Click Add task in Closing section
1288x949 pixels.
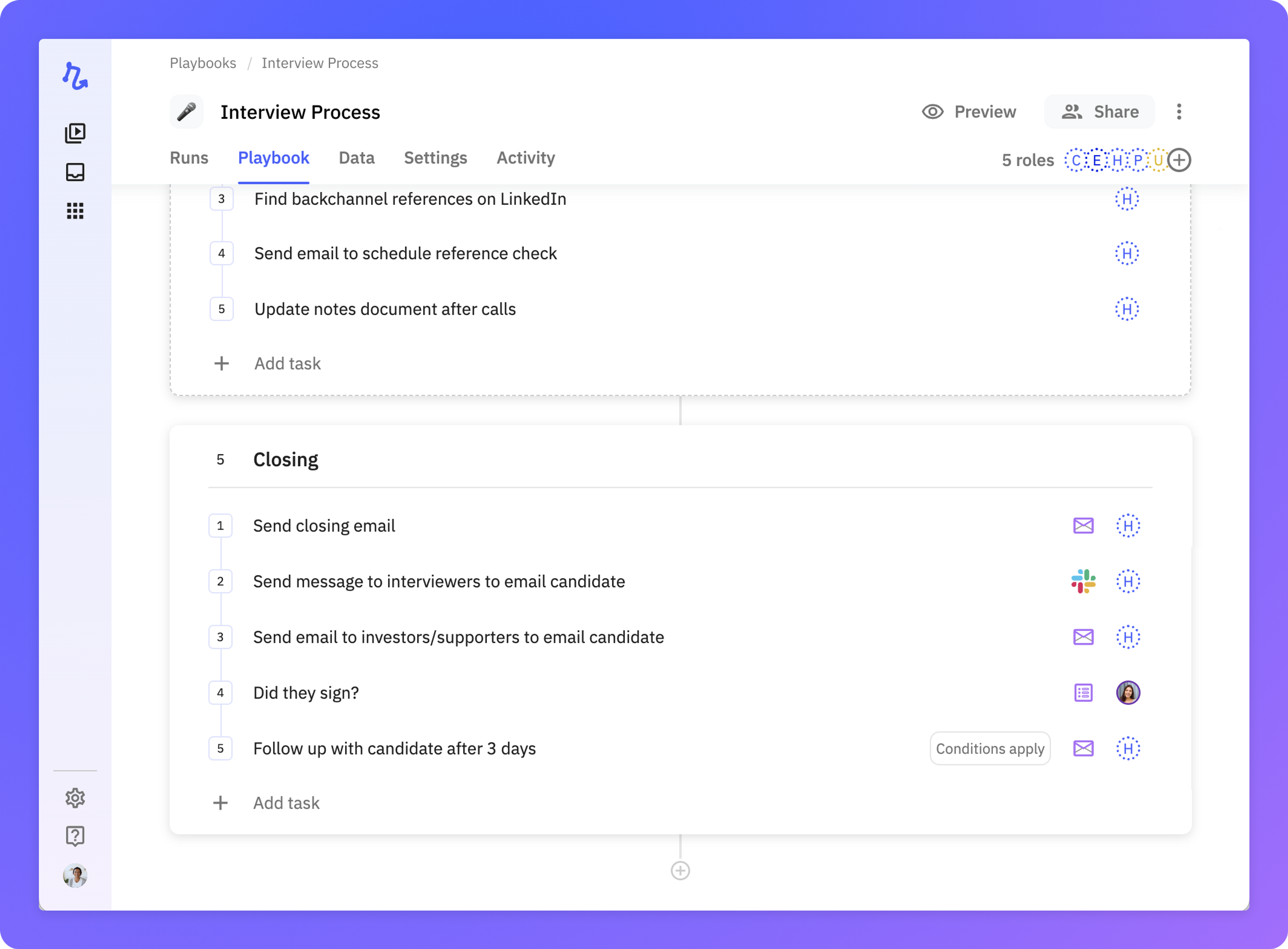point(286,803)
